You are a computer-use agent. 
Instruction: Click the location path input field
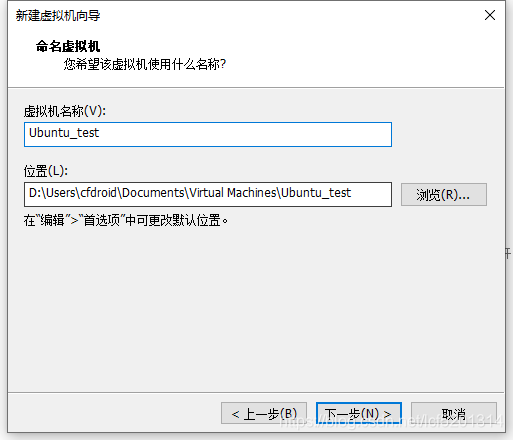[x=208, y=194]
